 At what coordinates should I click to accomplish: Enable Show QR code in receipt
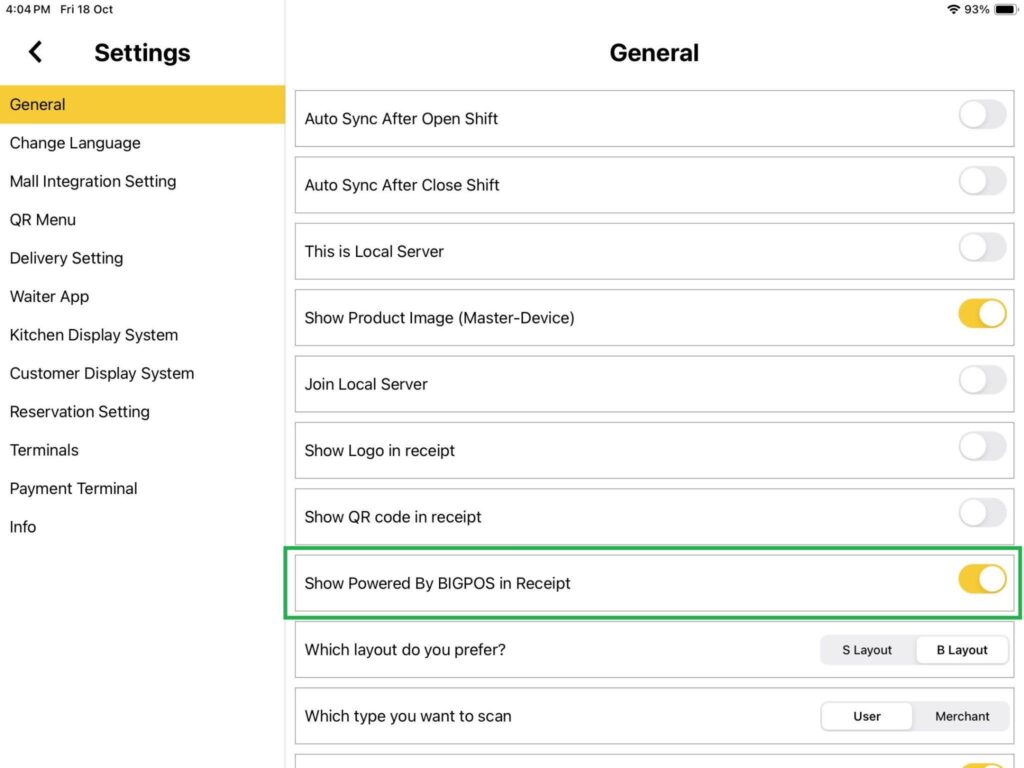[x=982, y=514]
